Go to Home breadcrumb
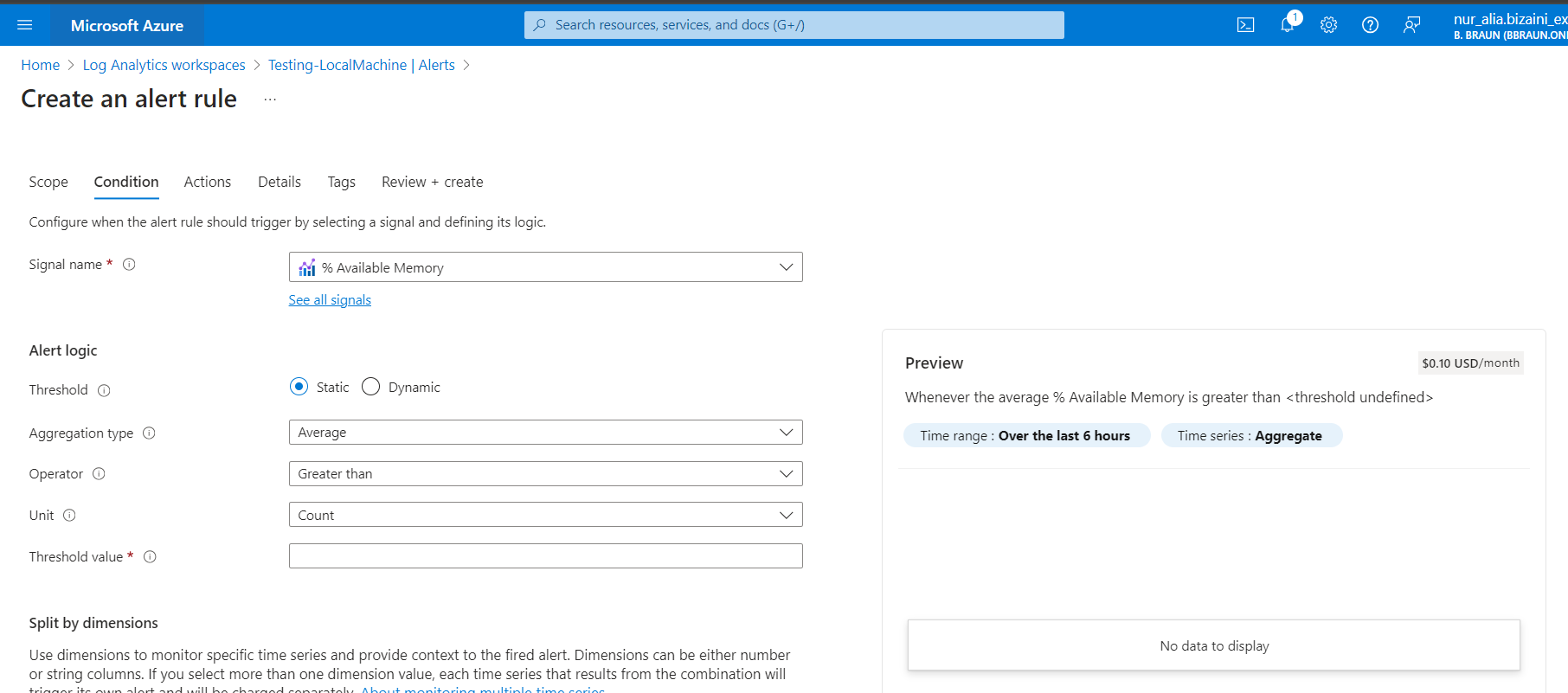The image size is (1568, 693). pyautogui.click(x=41, y=65)
